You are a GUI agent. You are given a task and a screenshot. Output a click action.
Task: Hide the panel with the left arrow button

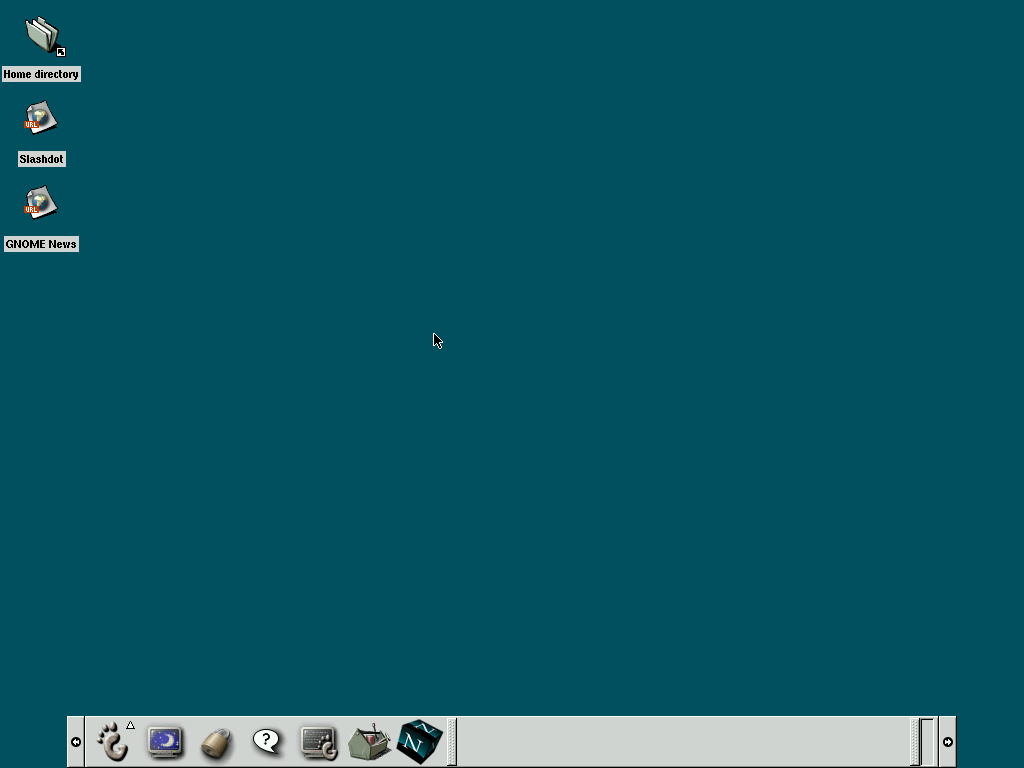tap(76, 741)
